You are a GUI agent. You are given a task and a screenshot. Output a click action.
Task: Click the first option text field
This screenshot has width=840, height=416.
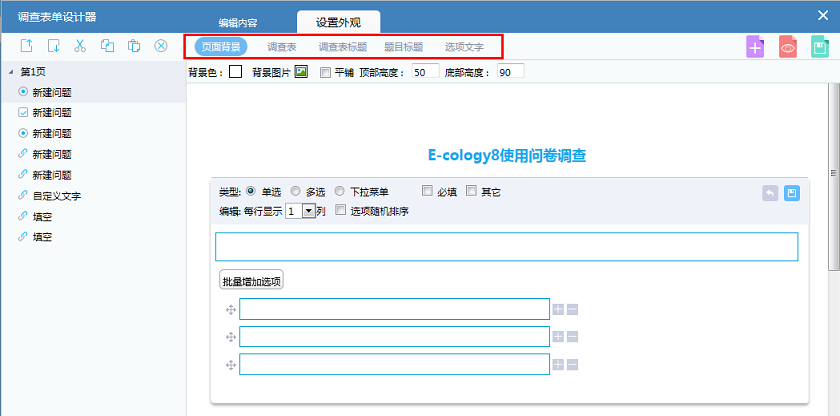(394, 309)
